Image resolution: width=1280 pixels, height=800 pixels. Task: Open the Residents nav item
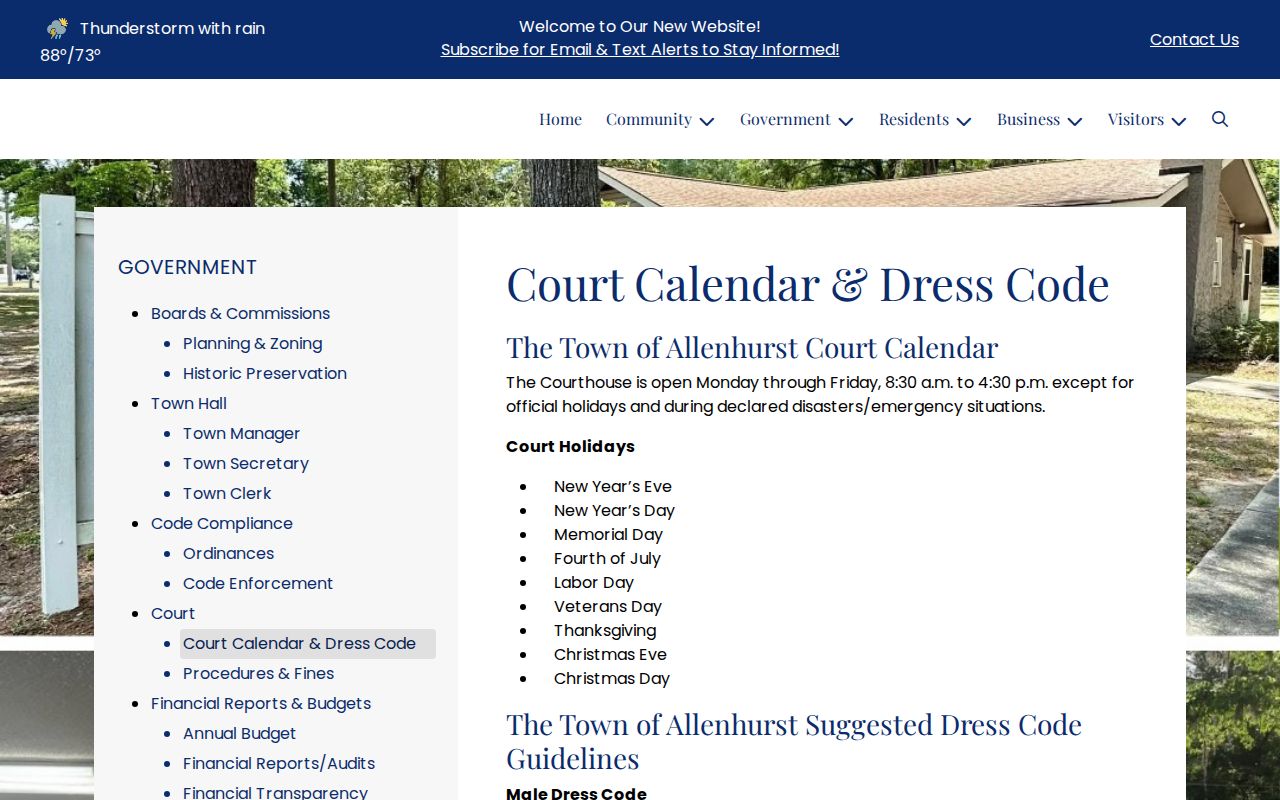(x=914, y=119)
